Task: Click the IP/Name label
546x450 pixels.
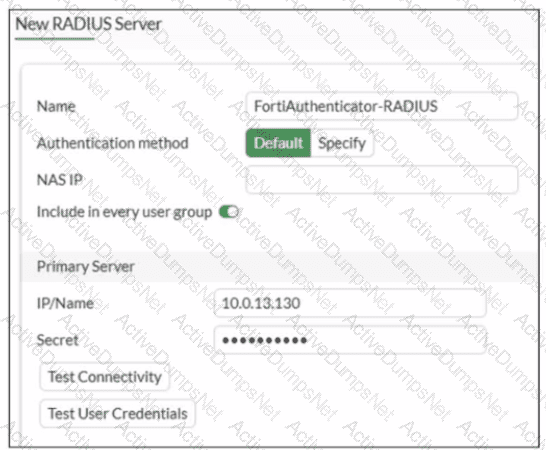Action: (x=65, y=303)
